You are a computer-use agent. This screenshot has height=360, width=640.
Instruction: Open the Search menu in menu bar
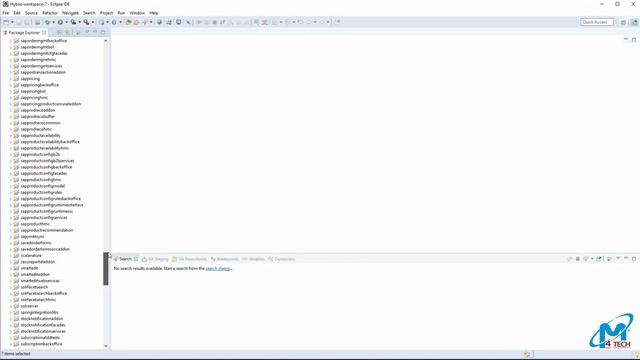pos(89,13)
